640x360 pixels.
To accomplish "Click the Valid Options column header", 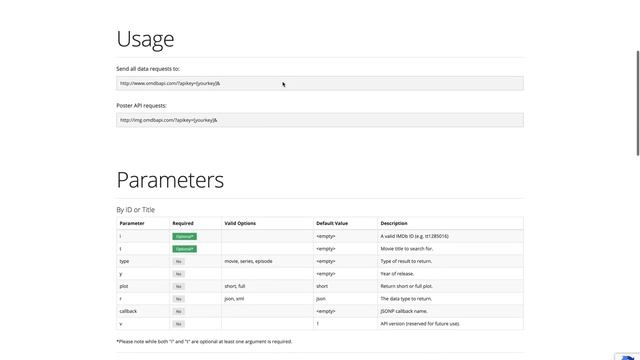I will (x=240, y=223).
